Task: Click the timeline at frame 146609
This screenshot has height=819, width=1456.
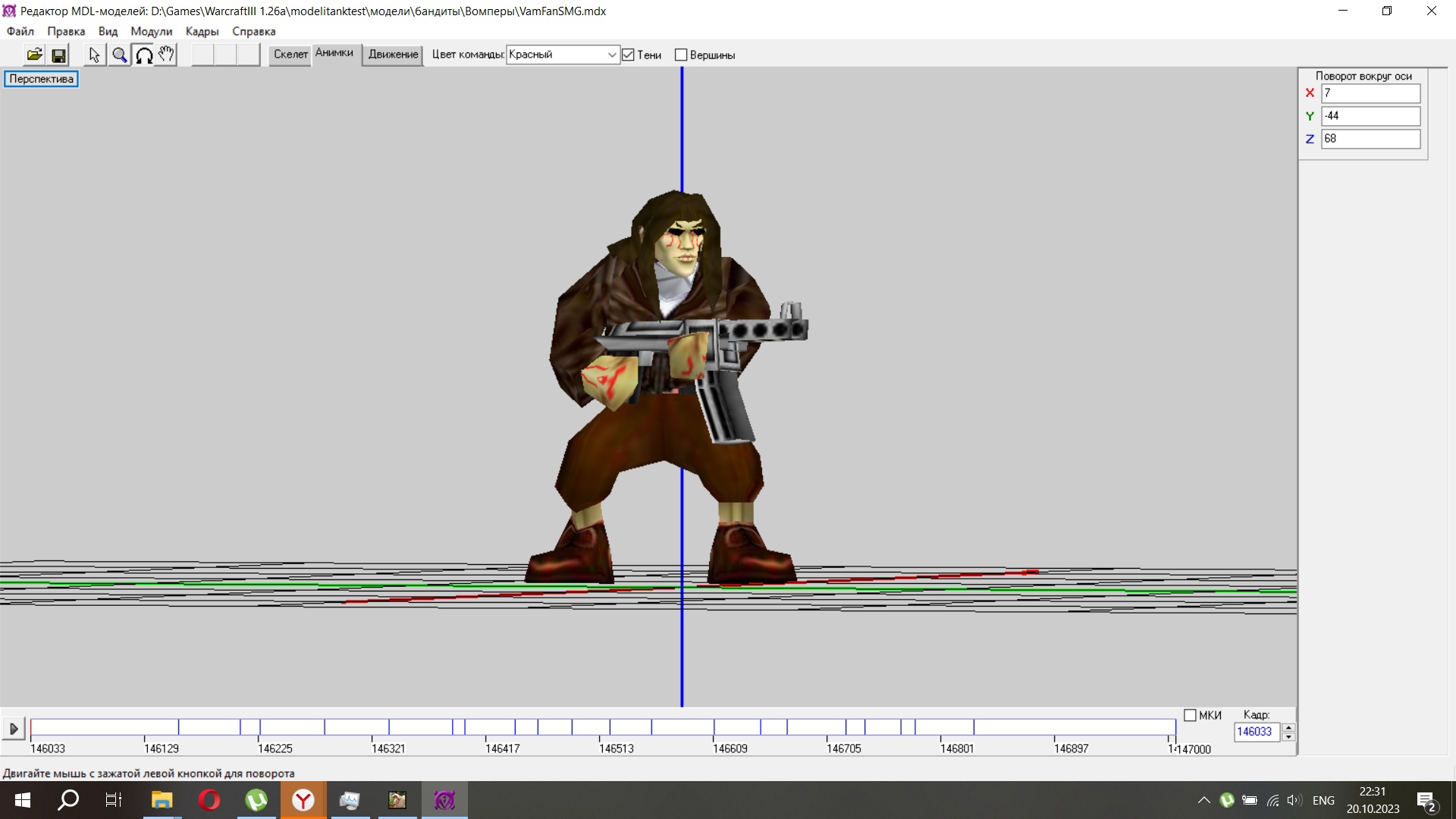Action: pyautogui.click(x=714, y=728)
